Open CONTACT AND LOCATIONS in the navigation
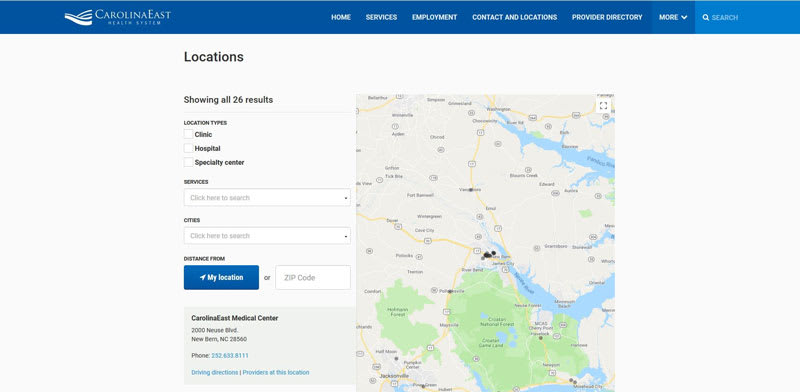Image resolution: width=800 pixels, height=392 pixels. point(514,17)
